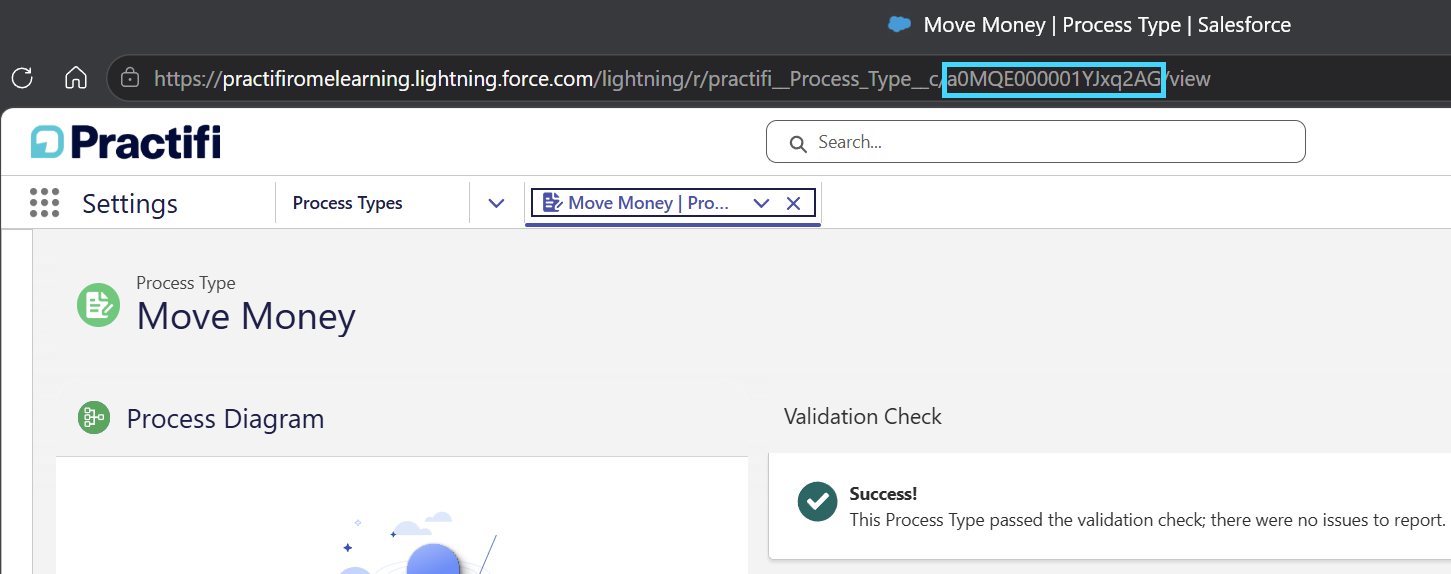Open the App Launcher dots grid
Image resolution: width=1451 pixels, height=574 pixels.
(45, 203)
